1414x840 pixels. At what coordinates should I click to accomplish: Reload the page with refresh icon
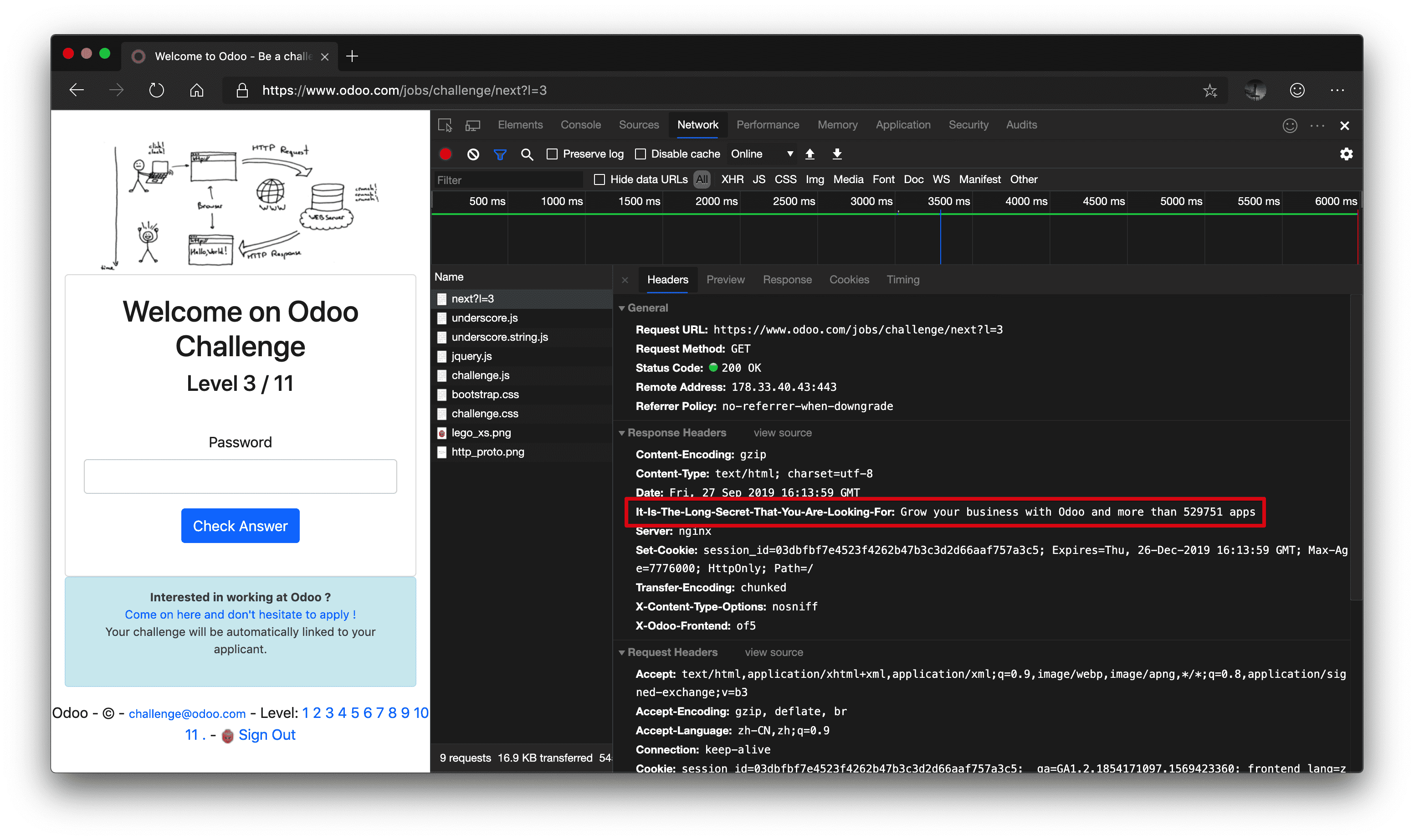coord(156,90)
